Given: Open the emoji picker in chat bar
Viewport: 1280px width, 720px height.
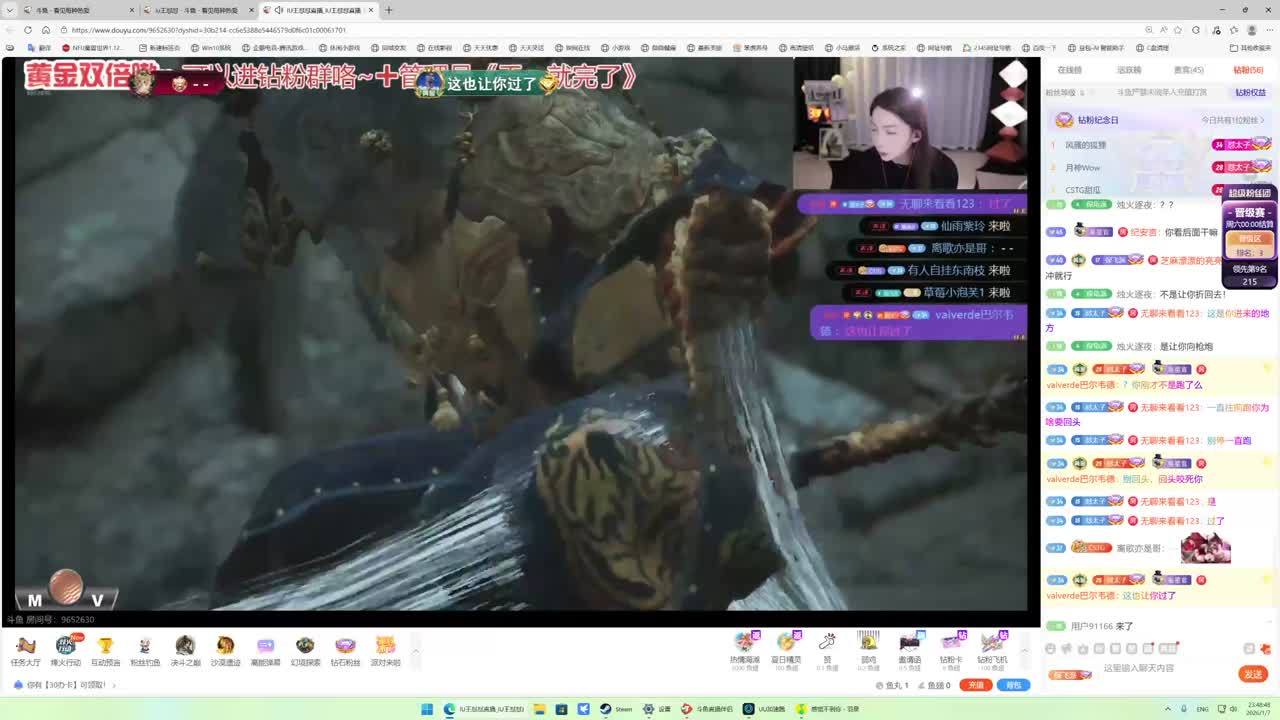Looking at the screenshot, I should coord(1050,649).
